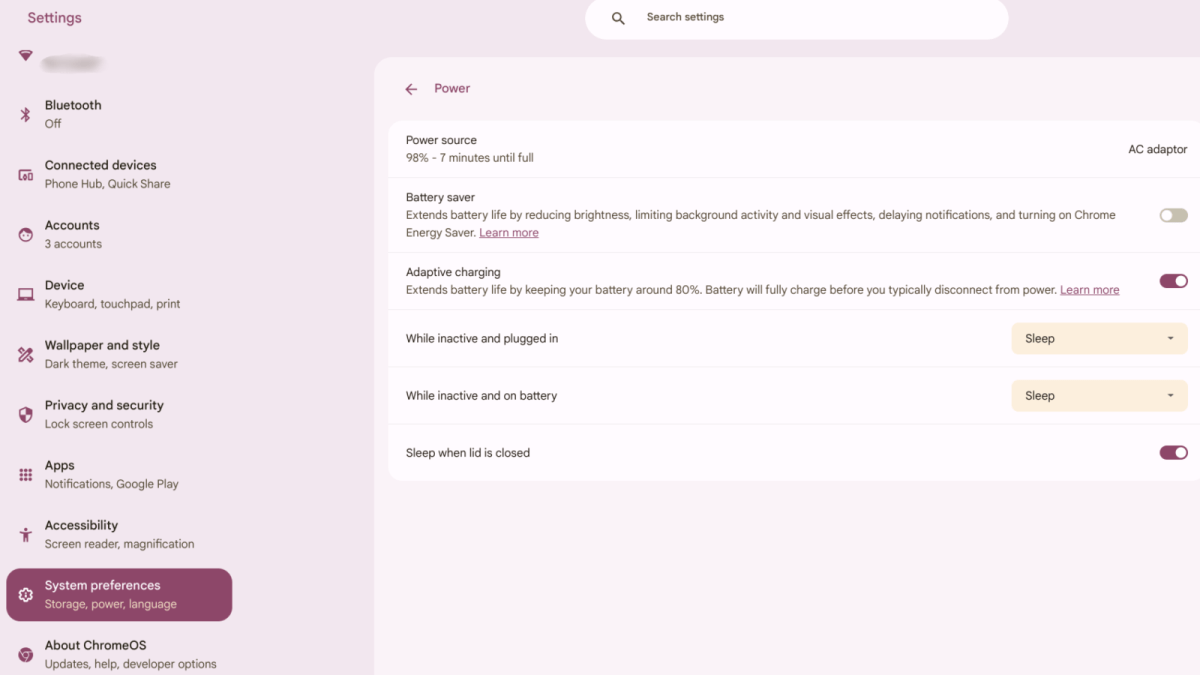Viewport: 1200px width, 675px height.
Task: Open the While inactive and on battery dropdown
Action: coord(1099,395)
